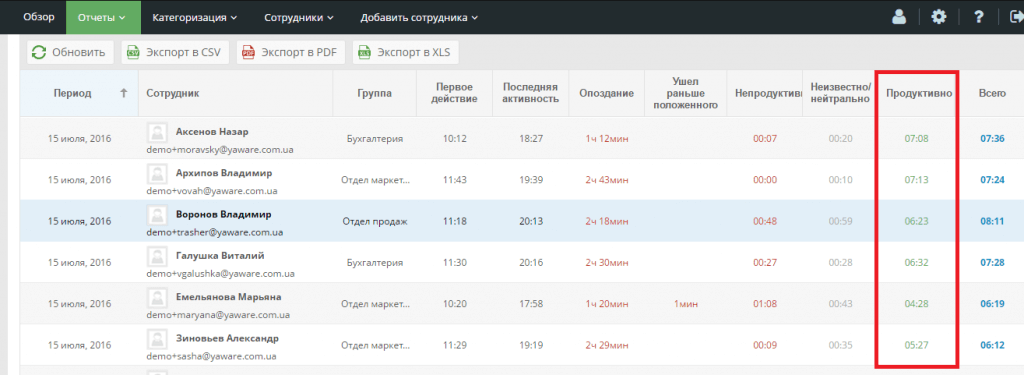1024x375 pixels.
Task: Click email demo+trasher@yaware.com.ua
Action: [x=215, y=233]
